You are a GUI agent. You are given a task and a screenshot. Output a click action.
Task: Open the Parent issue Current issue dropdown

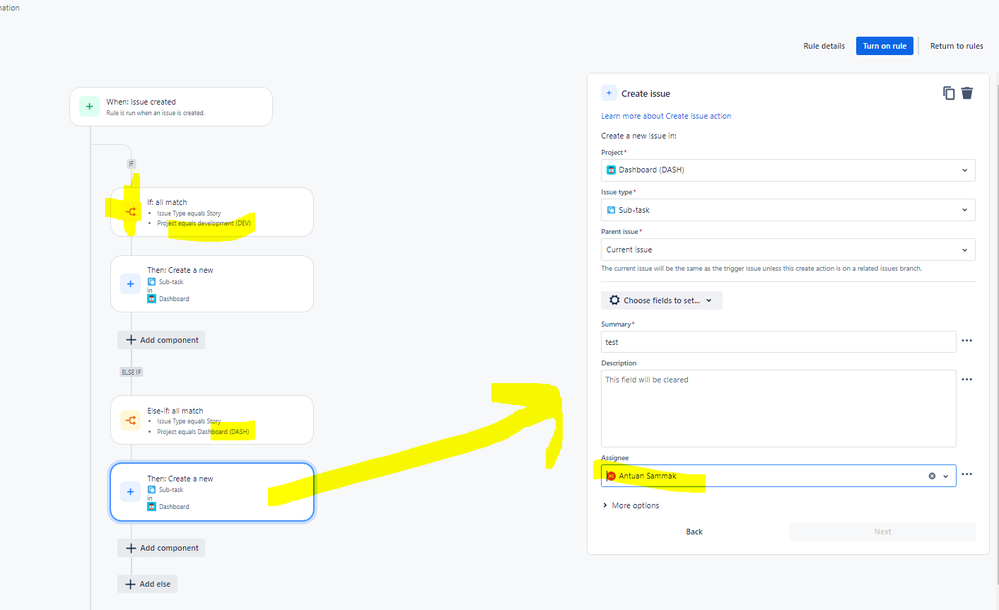click(x=788, y=249)
